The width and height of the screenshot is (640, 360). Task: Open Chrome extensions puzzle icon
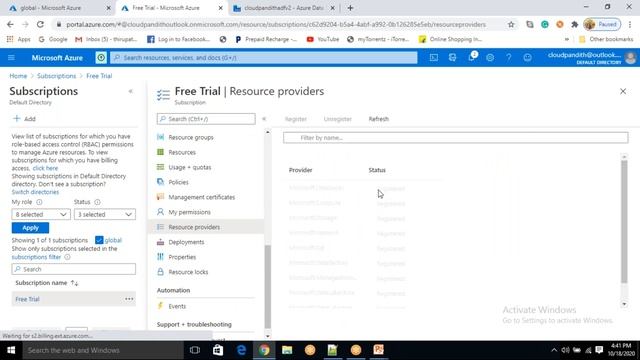click(575, 24)
